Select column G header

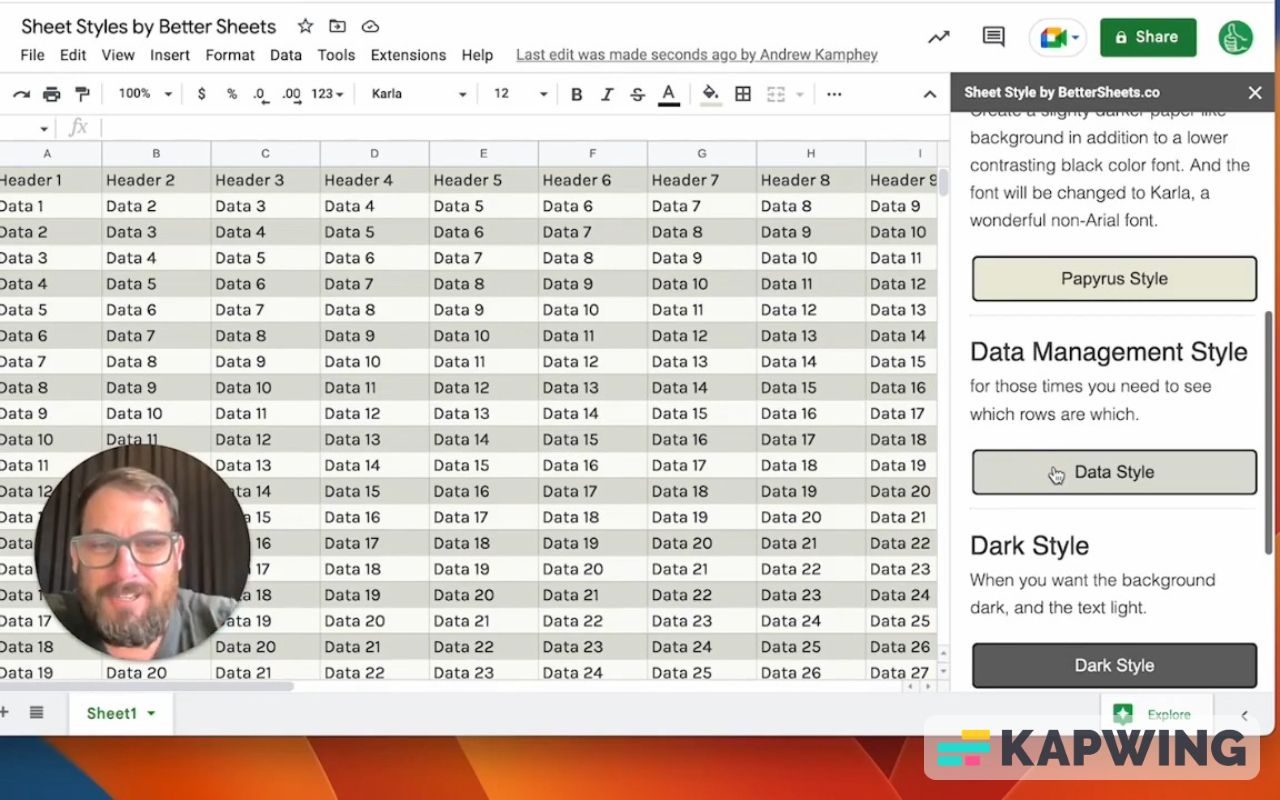coord(701,154)
